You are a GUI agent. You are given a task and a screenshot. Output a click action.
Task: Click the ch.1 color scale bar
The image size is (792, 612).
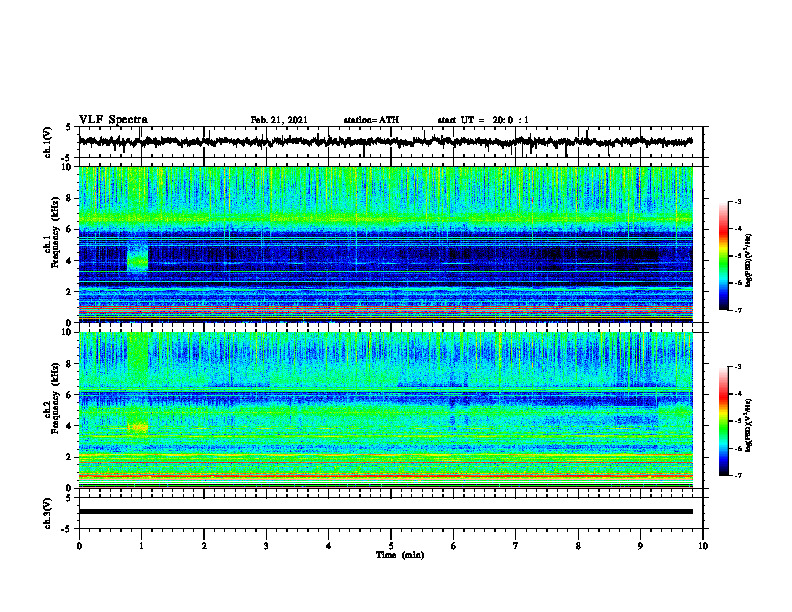(724, 256)
